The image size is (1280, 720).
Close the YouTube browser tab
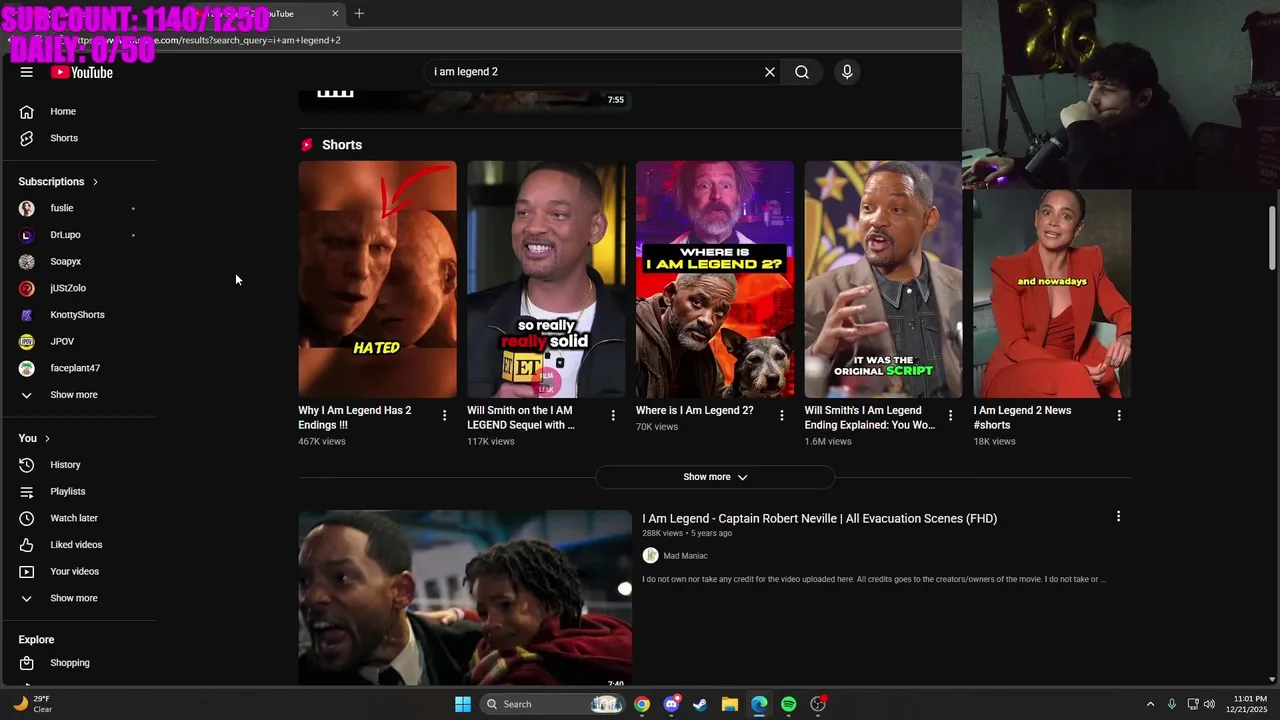[x=335, y=13]
